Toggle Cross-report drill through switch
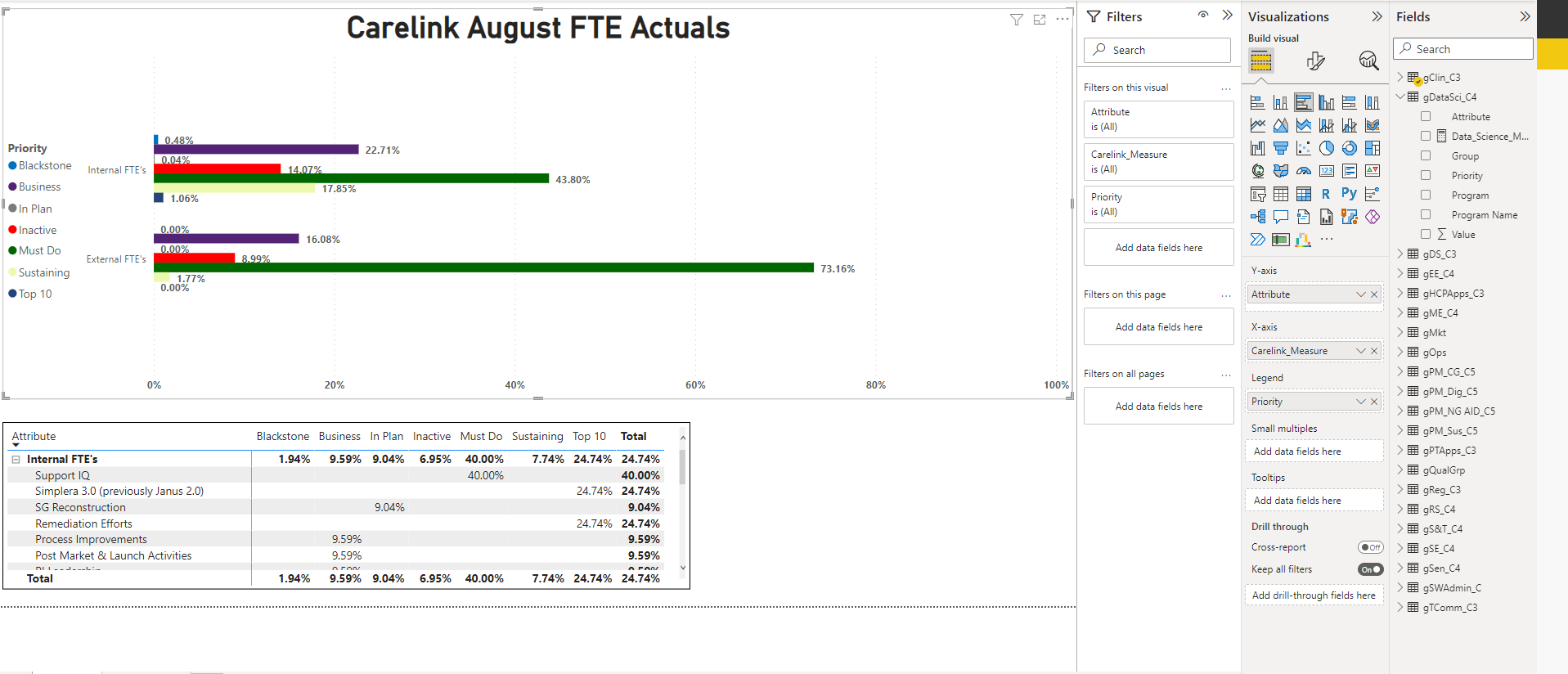 (1371, 547)
